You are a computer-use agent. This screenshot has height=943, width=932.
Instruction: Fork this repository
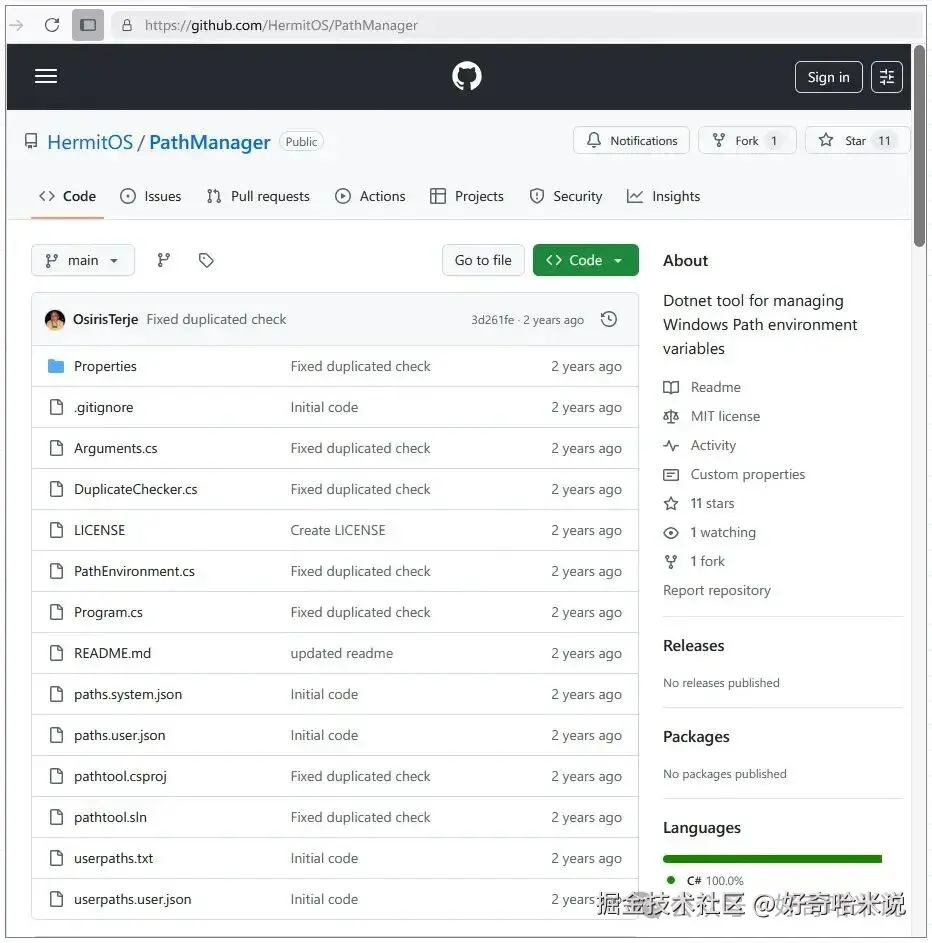[x=747, y=141]
